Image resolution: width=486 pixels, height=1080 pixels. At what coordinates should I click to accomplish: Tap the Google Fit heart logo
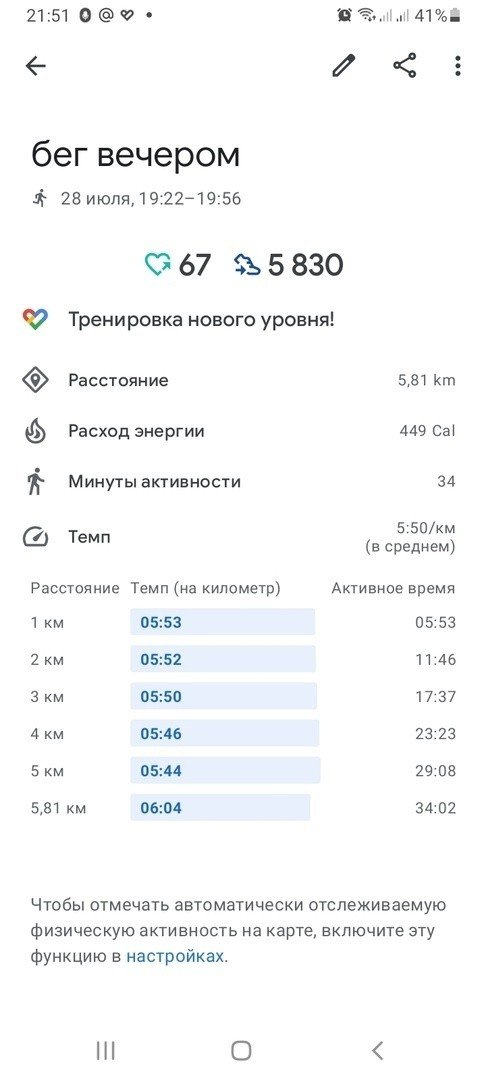35,320
